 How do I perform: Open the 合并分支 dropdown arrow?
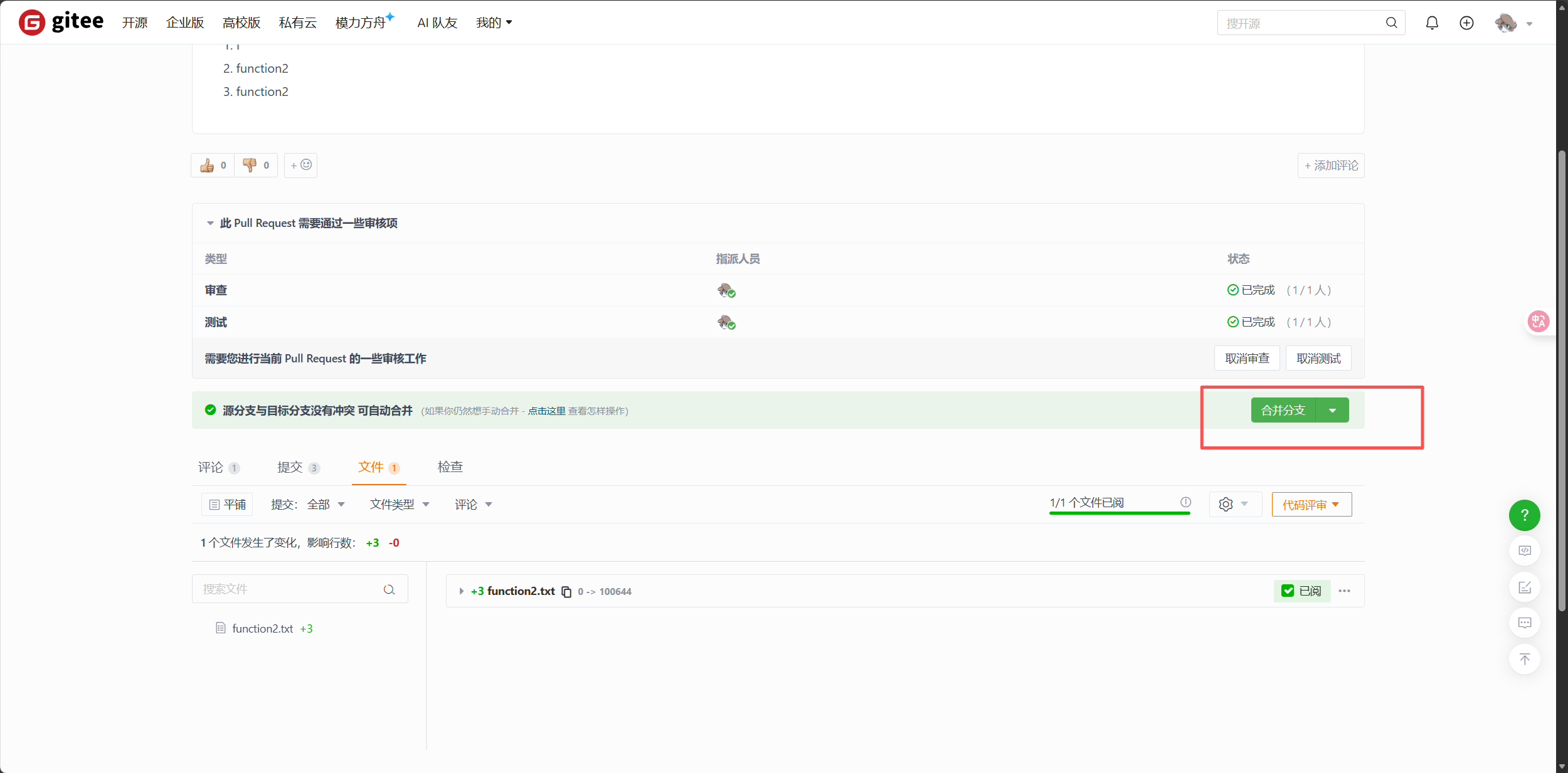[x=1332, y=411]
